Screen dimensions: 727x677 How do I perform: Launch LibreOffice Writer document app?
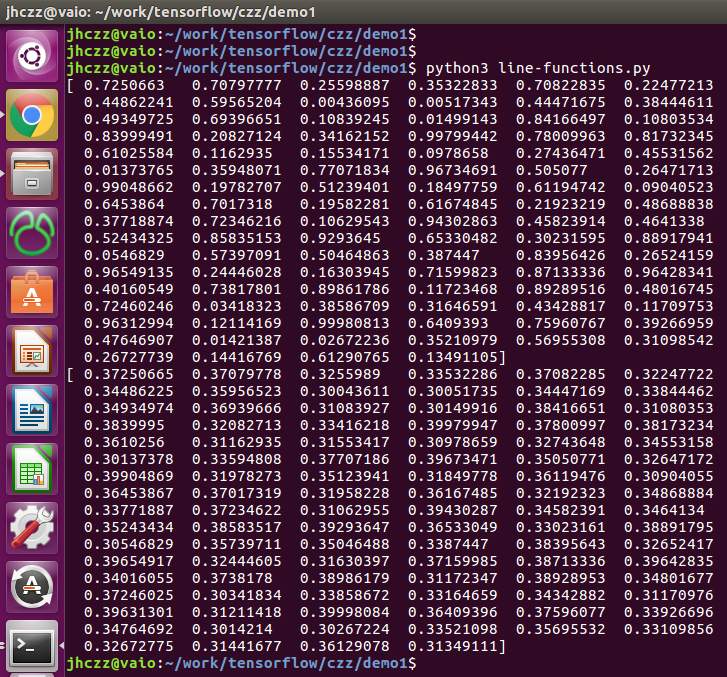coord(32,410)
